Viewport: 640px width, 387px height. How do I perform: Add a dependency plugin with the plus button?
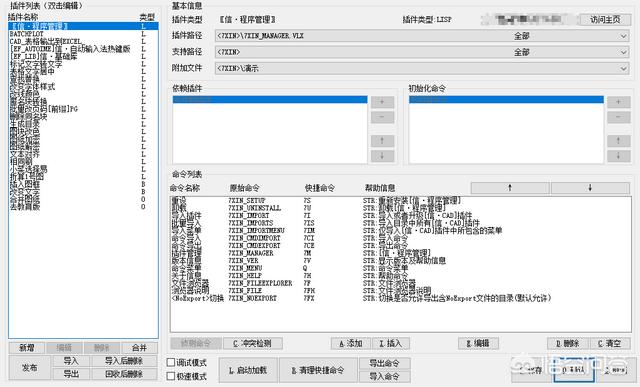coord(382,102)
